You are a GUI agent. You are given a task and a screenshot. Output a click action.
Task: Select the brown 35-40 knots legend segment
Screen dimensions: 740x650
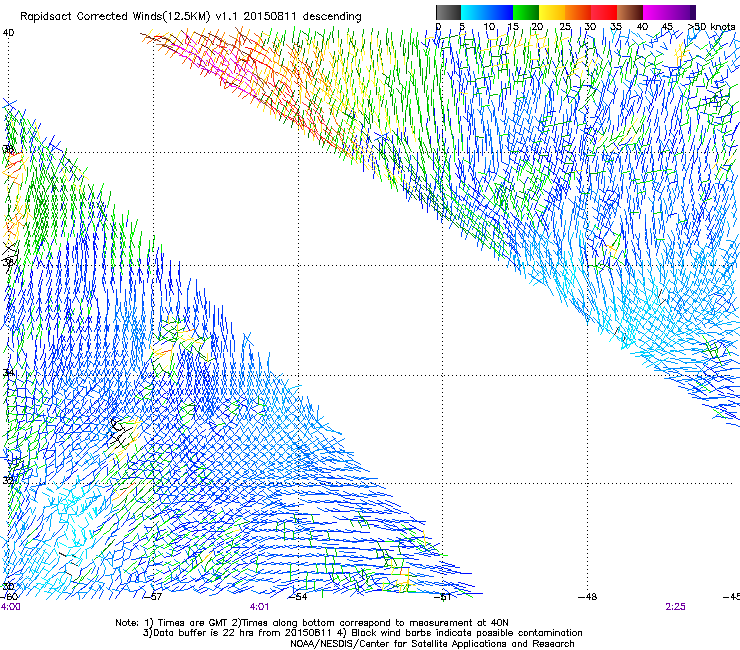point(630,12)
